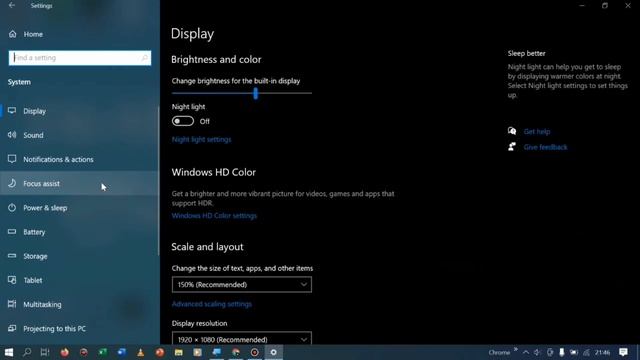Open the text scaling 150% dropdown

242,284
